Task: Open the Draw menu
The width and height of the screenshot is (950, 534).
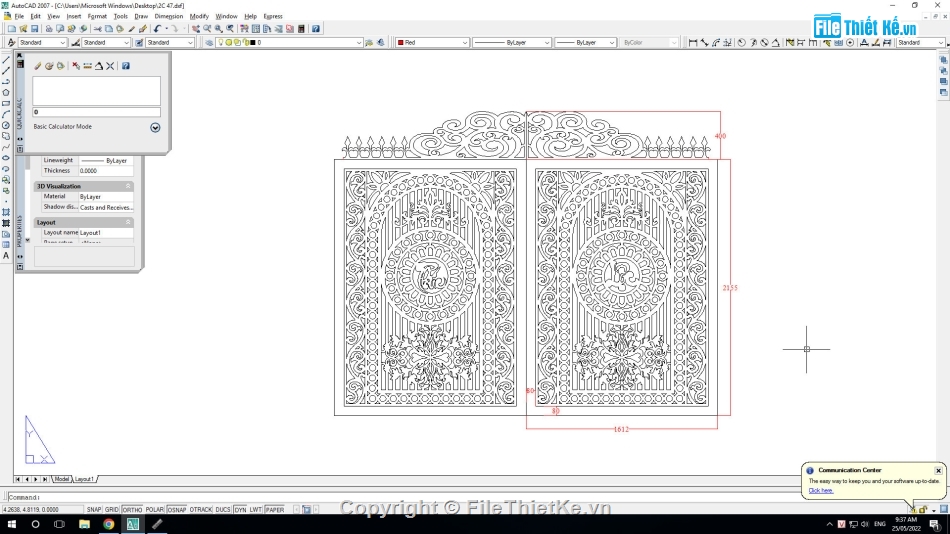Action: click(141, 16)
